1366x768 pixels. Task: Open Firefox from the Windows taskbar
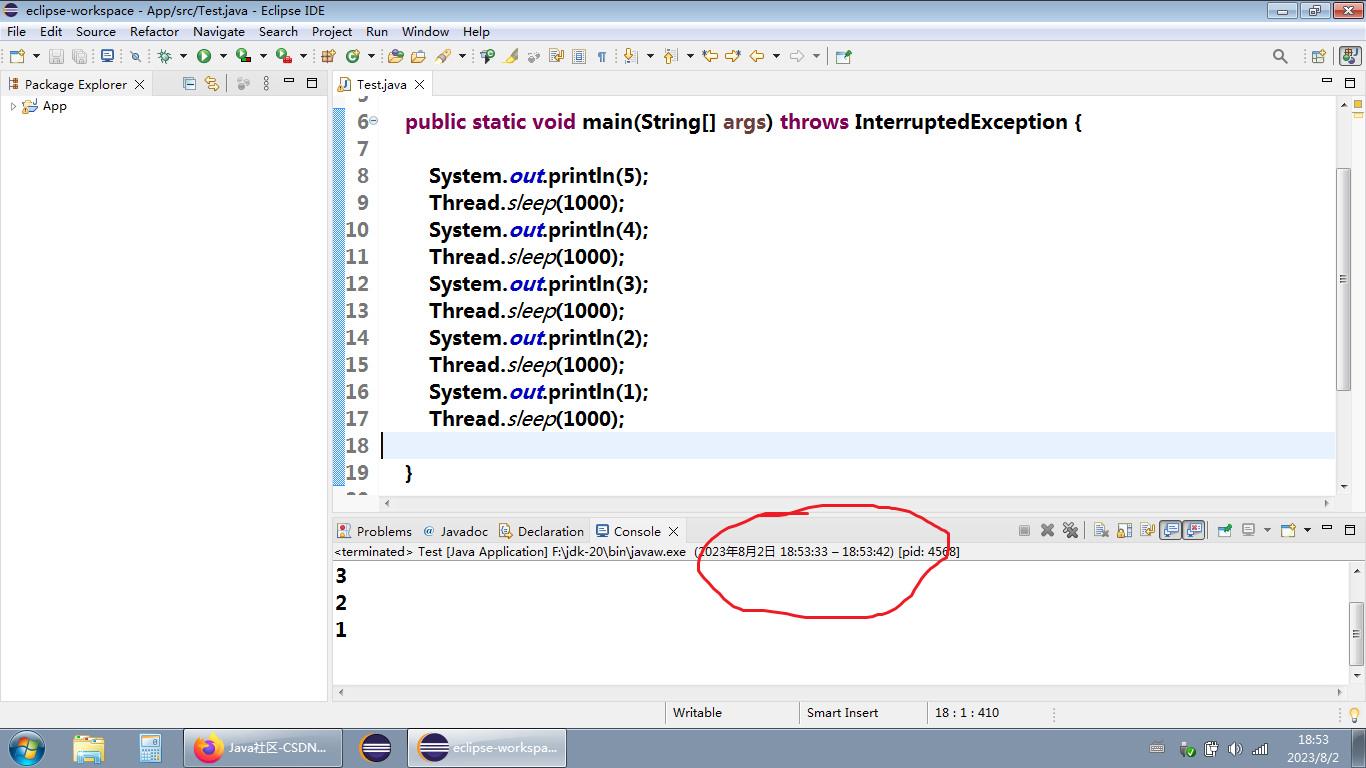pyautogui.click(x=262, y=748)
